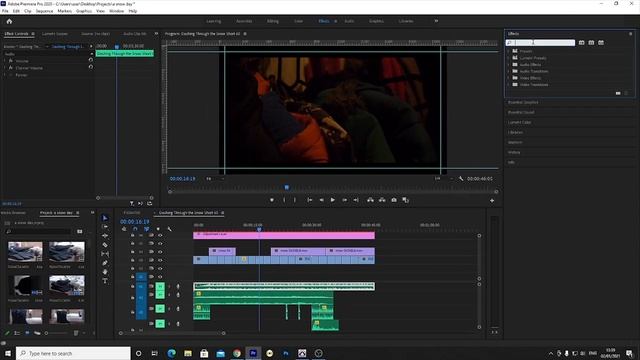Switch to the Color workspace tab
The width and height of the screenshot is (640, 360).
(x=298, y=21)
